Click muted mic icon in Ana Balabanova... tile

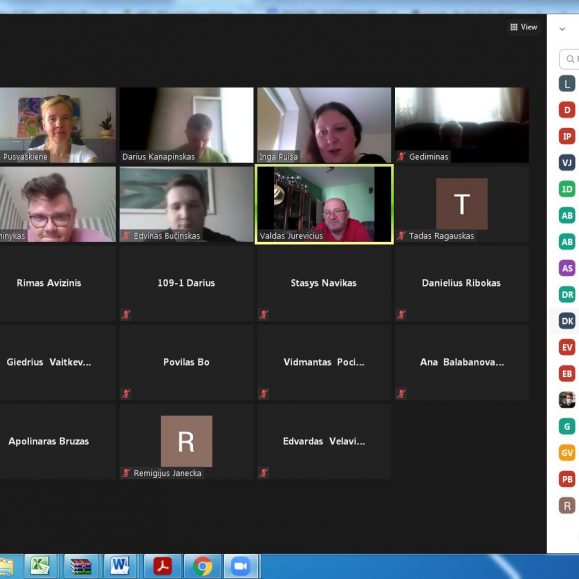(x=401, y=394)
